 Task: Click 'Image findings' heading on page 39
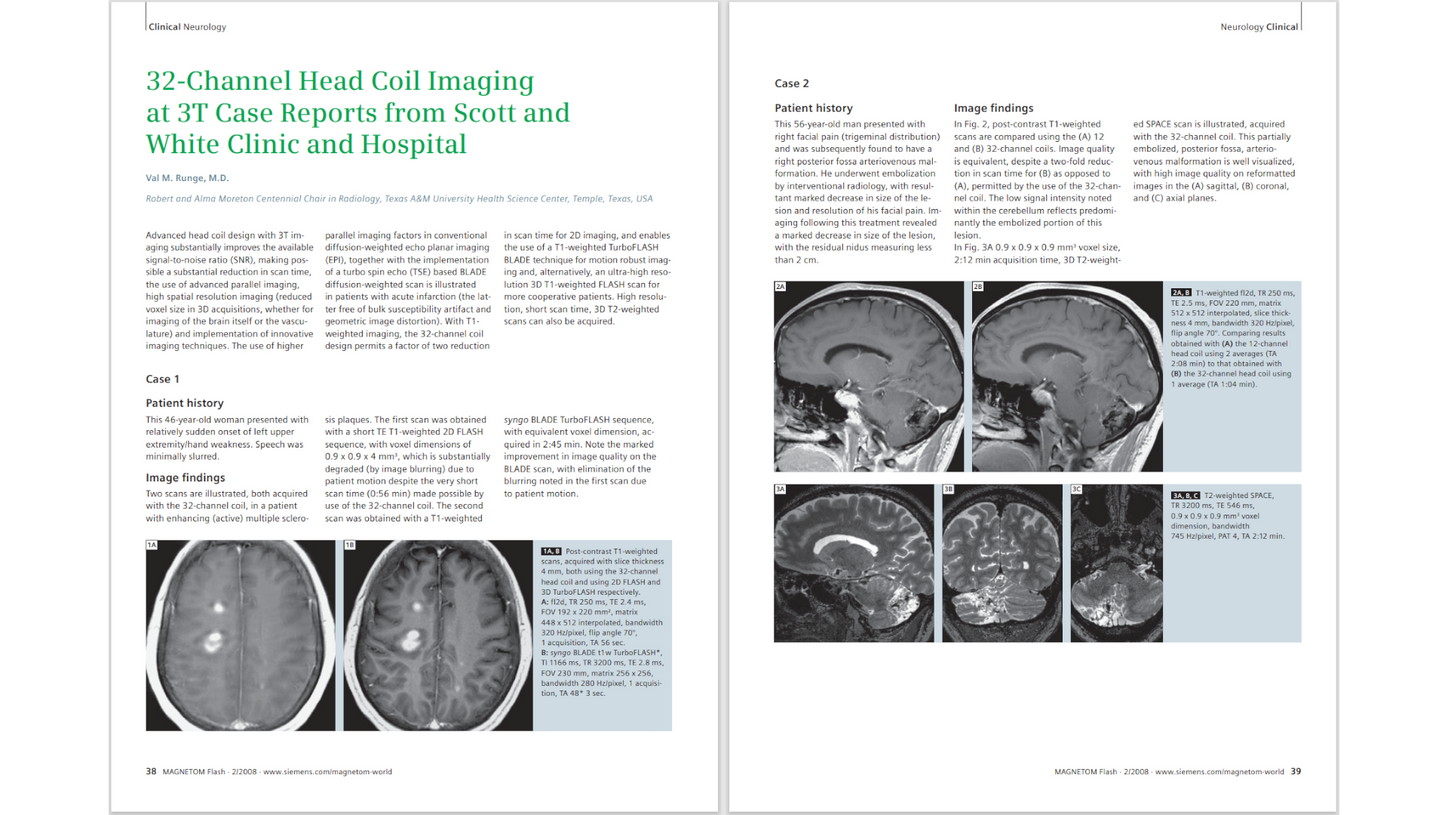(993, 108)
